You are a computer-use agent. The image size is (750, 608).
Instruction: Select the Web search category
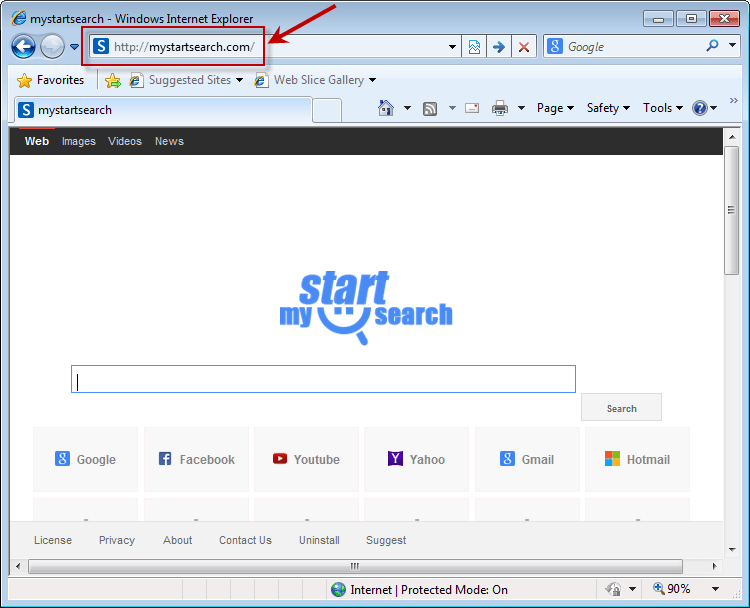pyautogui.click(x=37, y=141)
